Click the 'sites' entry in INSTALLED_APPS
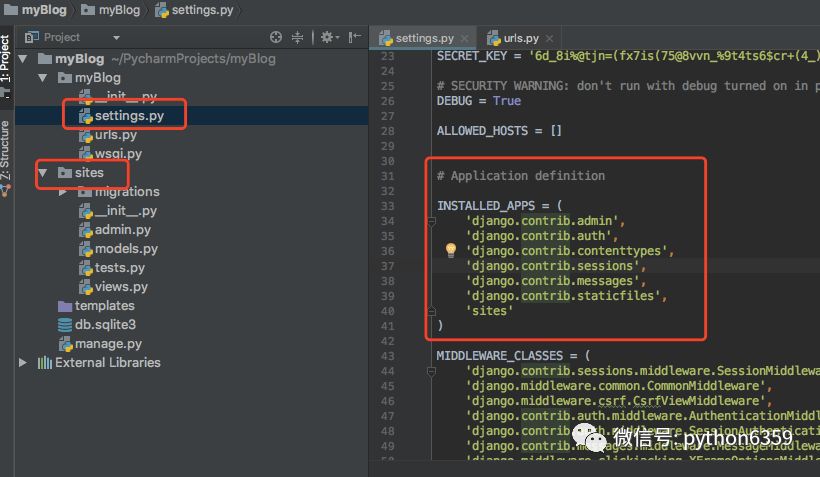The width and height of the screenshot is (820, 477). pos(489,311)
